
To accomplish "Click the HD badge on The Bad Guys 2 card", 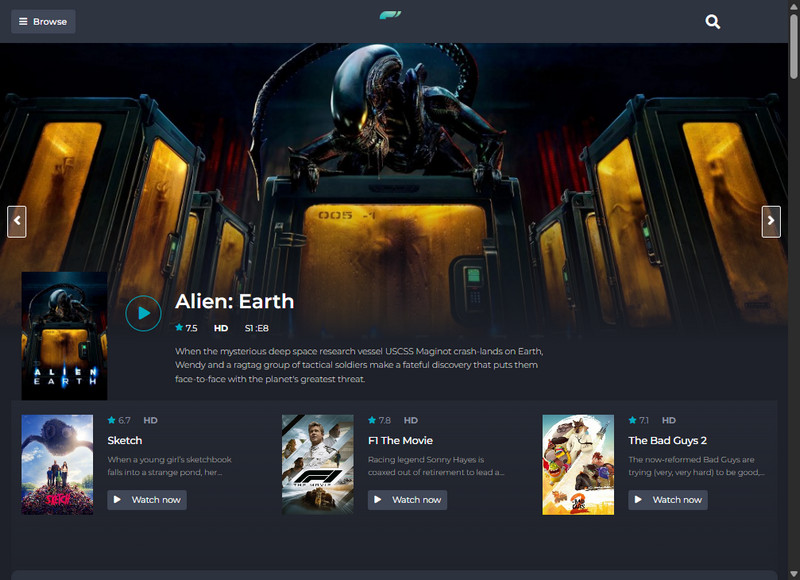I will click(669, 420).
